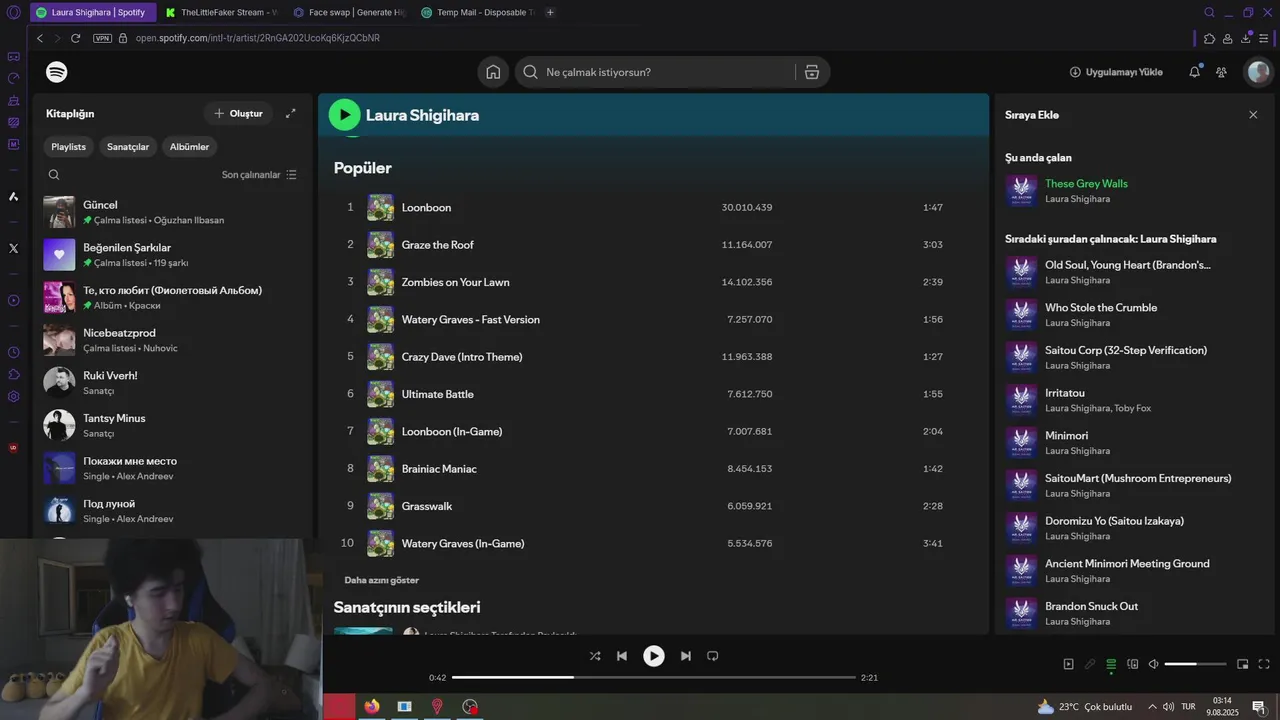The width and height of the screenshot is (1280, 720).
Task: Open Windows notification center icon
Action: click(x=1258, y=707)
